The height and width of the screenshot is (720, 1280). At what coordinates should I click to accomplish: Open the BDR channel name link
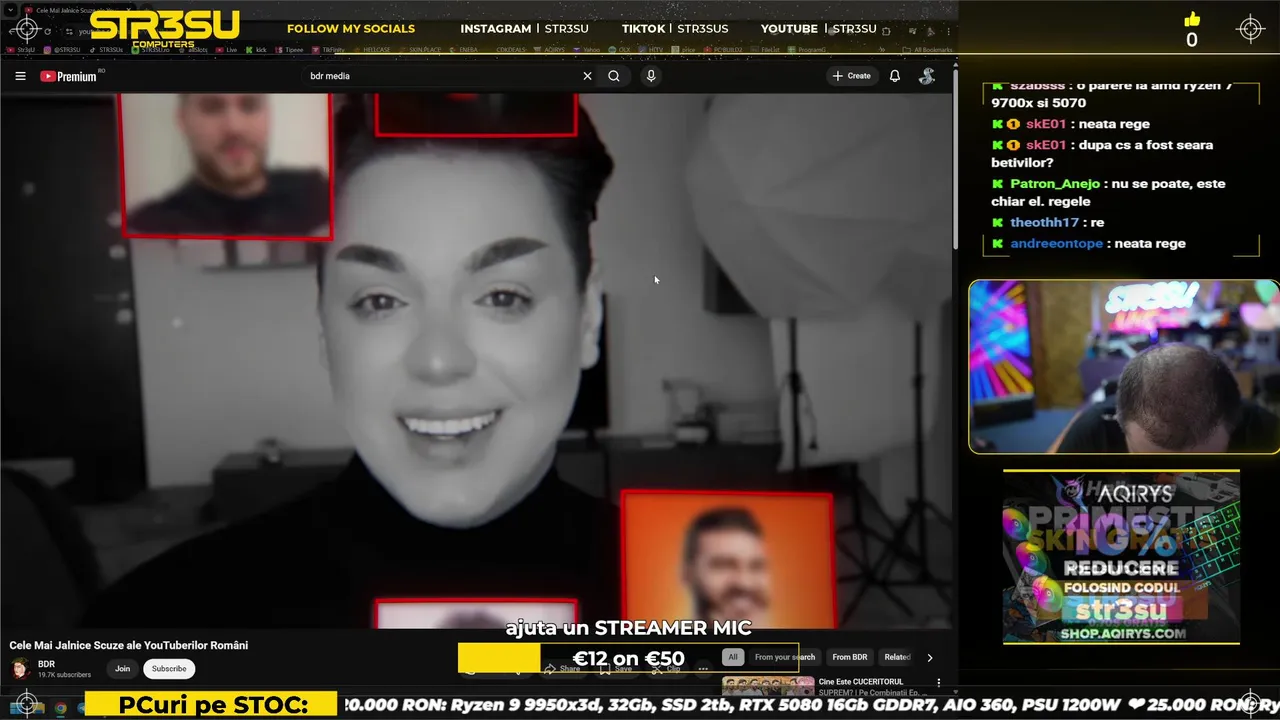click(x=46, y=664)
